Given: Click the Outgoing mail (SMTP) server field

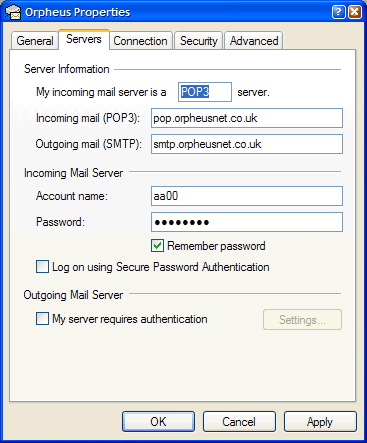Looking at the screenshot, I should coord(247,144).
